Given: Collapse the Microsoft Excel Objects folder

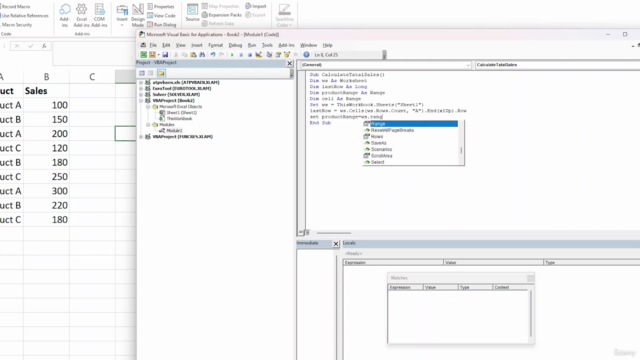Looking at the screenshot, I should 148,107.
